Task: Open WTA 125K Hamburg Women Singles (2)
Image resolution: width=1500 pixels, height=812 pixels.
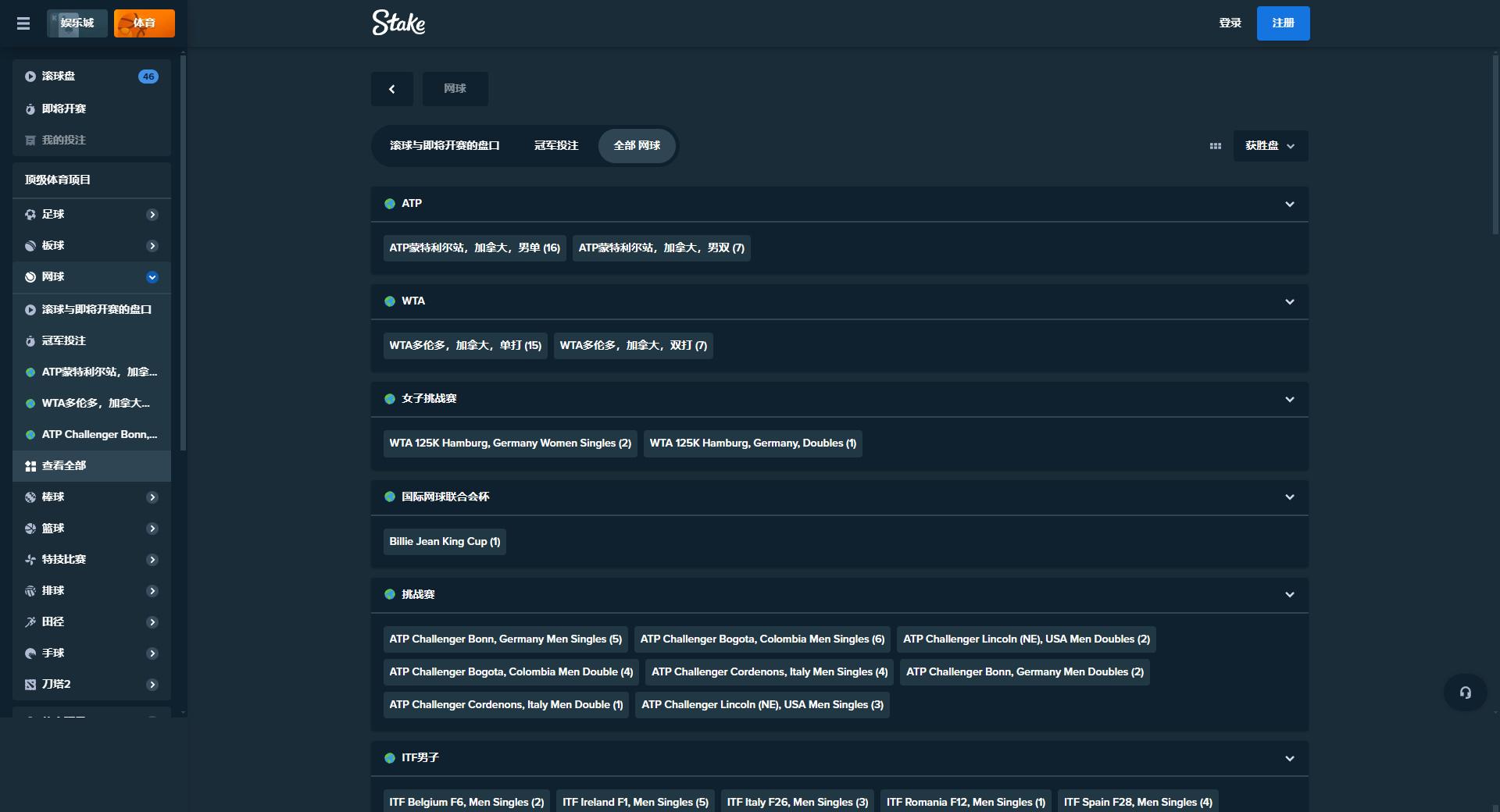Action: [510, 443]
